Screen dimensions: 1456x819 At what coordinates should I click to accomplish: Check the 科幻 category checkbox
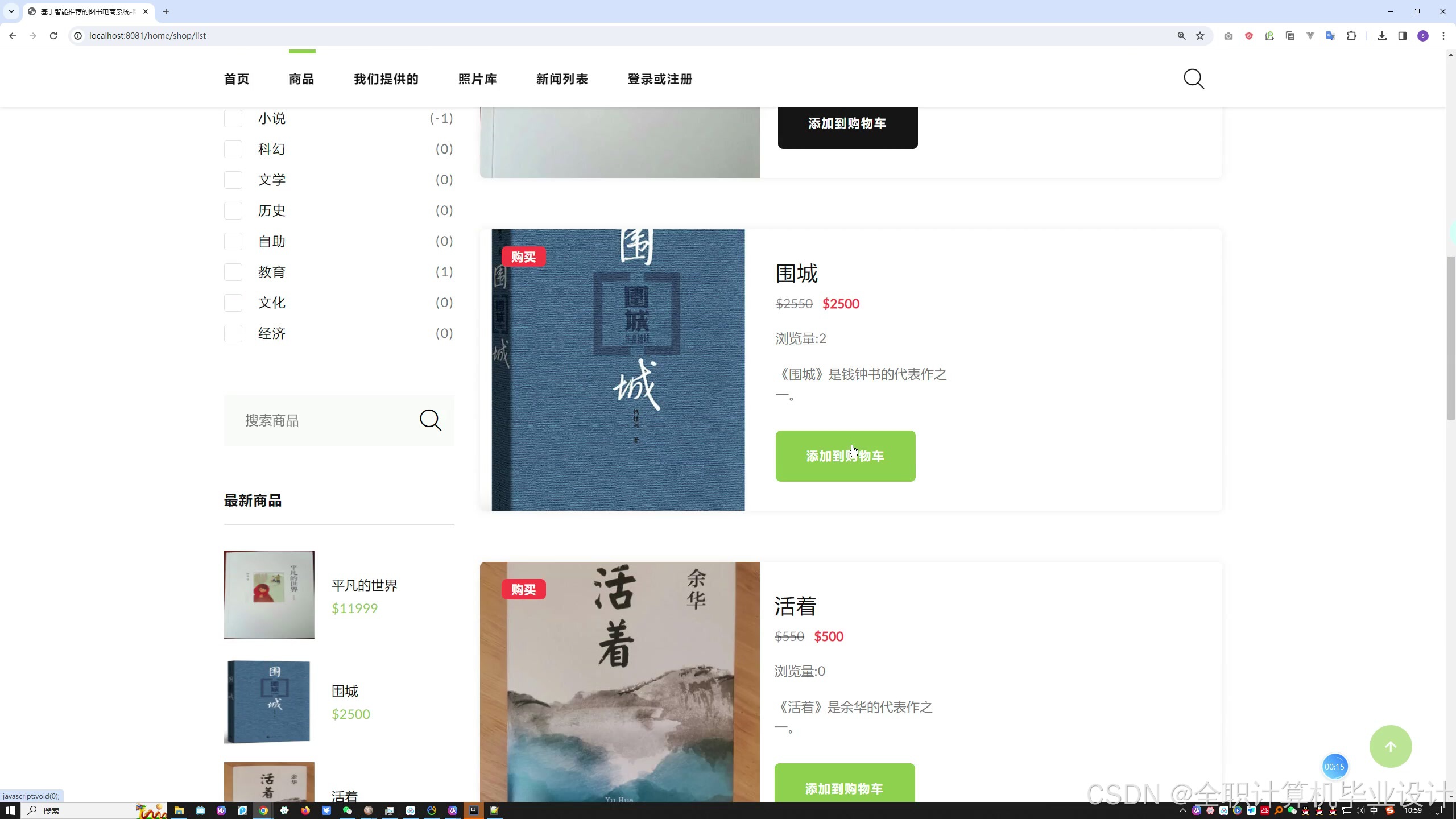(233, 149)
